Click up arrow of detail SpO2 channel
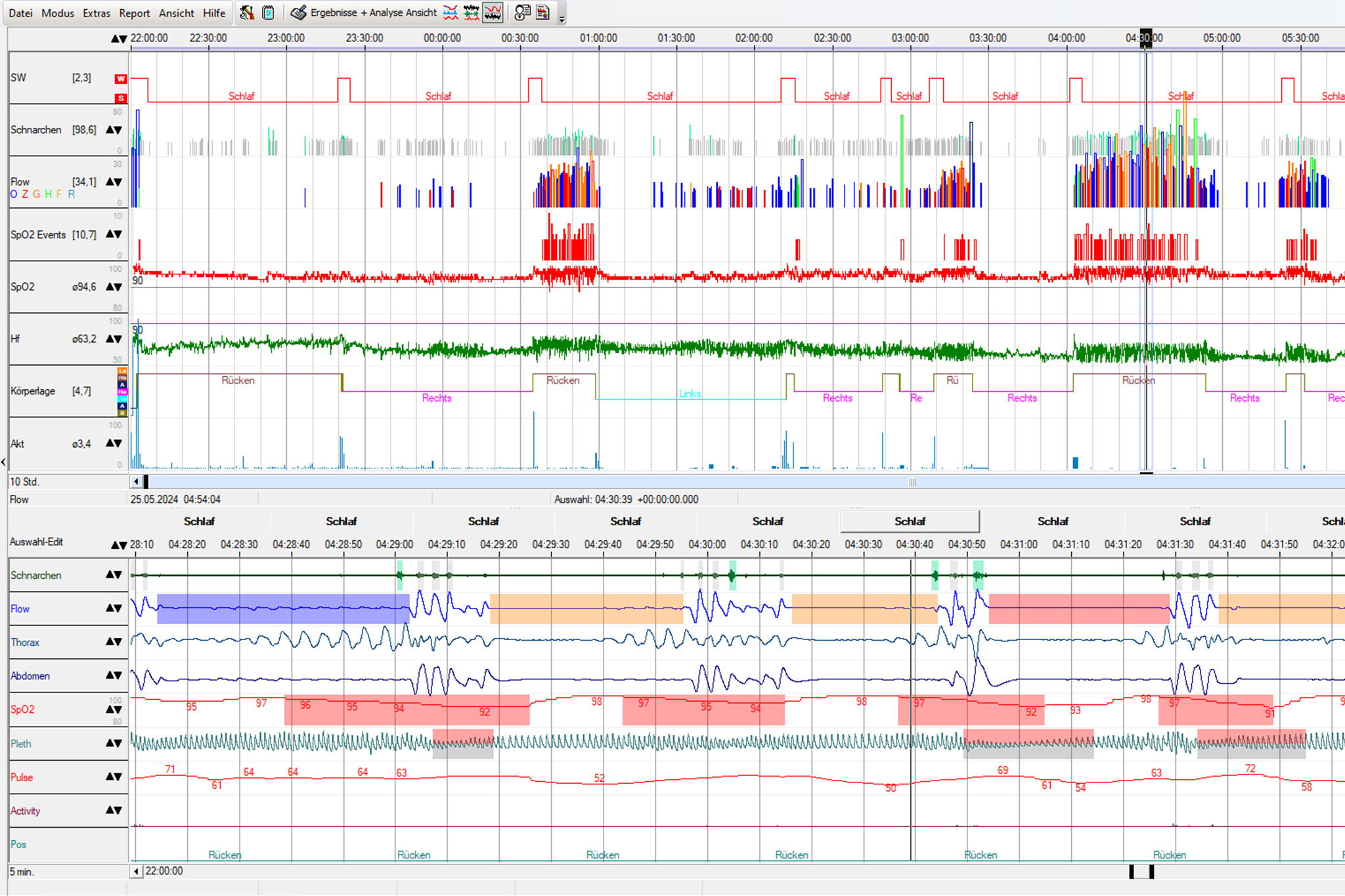The image size is (1345, 896). point(110,710)
